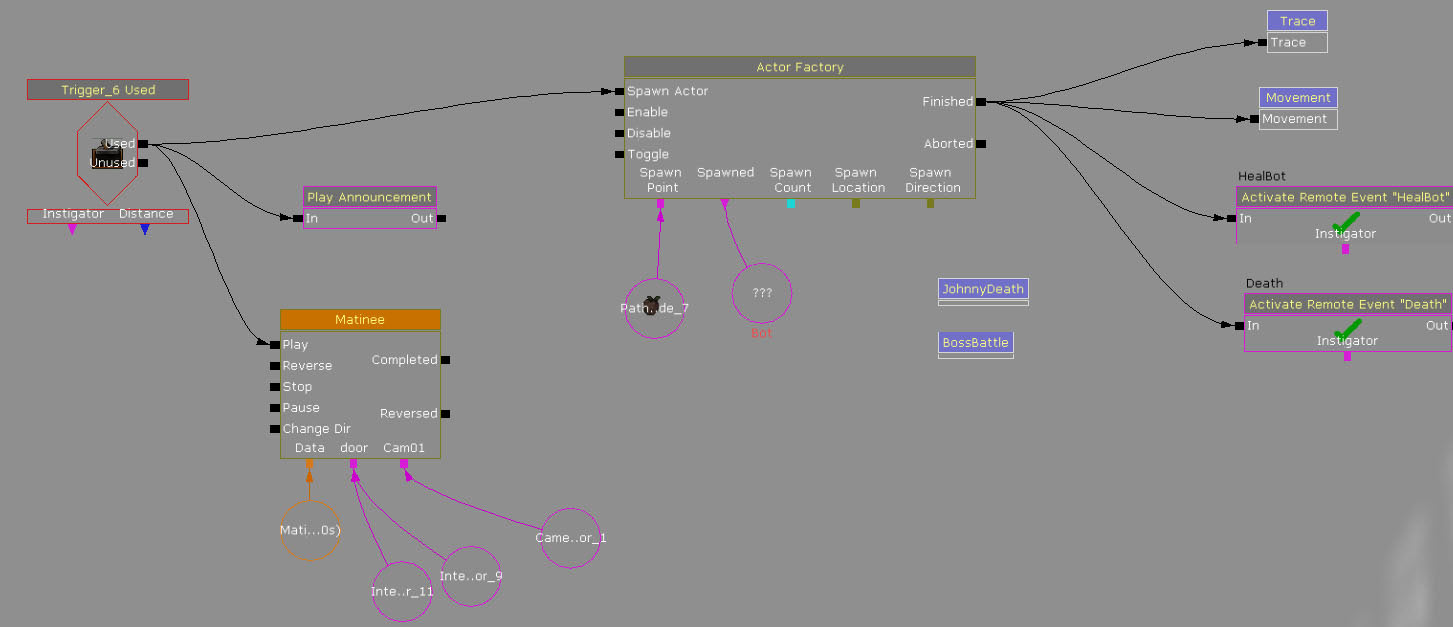
Task: Select the InterpActor_9 variable circle
Action: click(470, 576)
